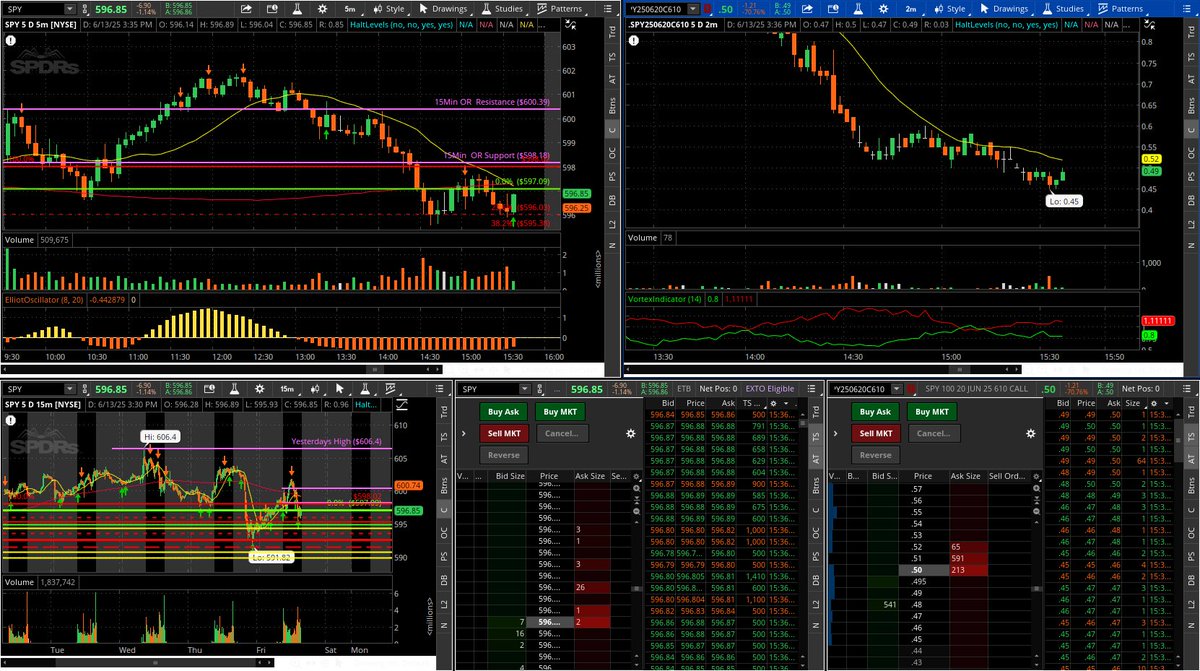The height and width of the screenshot is (671, 1200).
Task: Open the Drawings menu on the SPY 5m chart
Action: (x=444, y=9)
